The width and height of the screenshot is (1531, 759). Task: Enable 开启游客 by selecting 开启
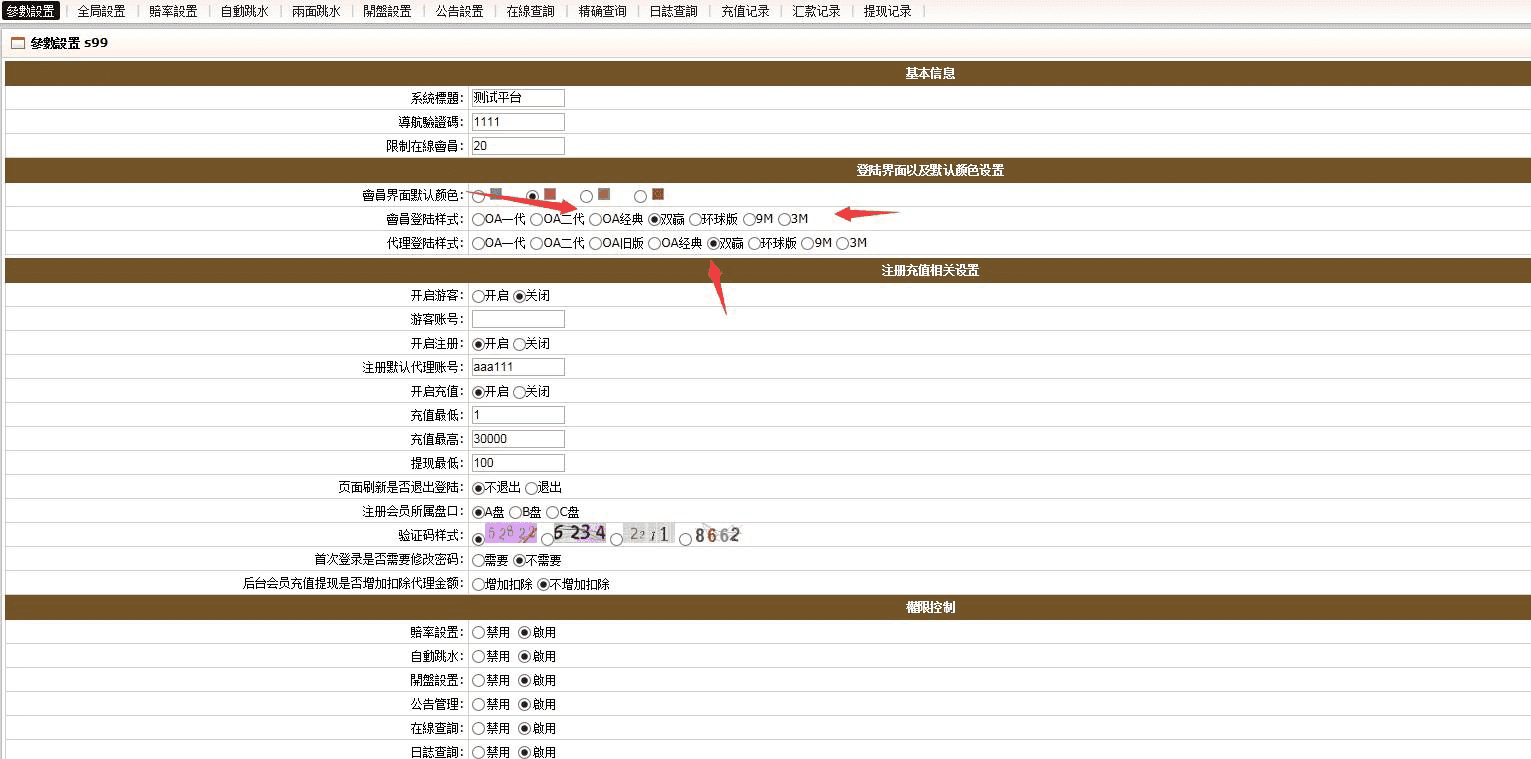tap(479, 296)
